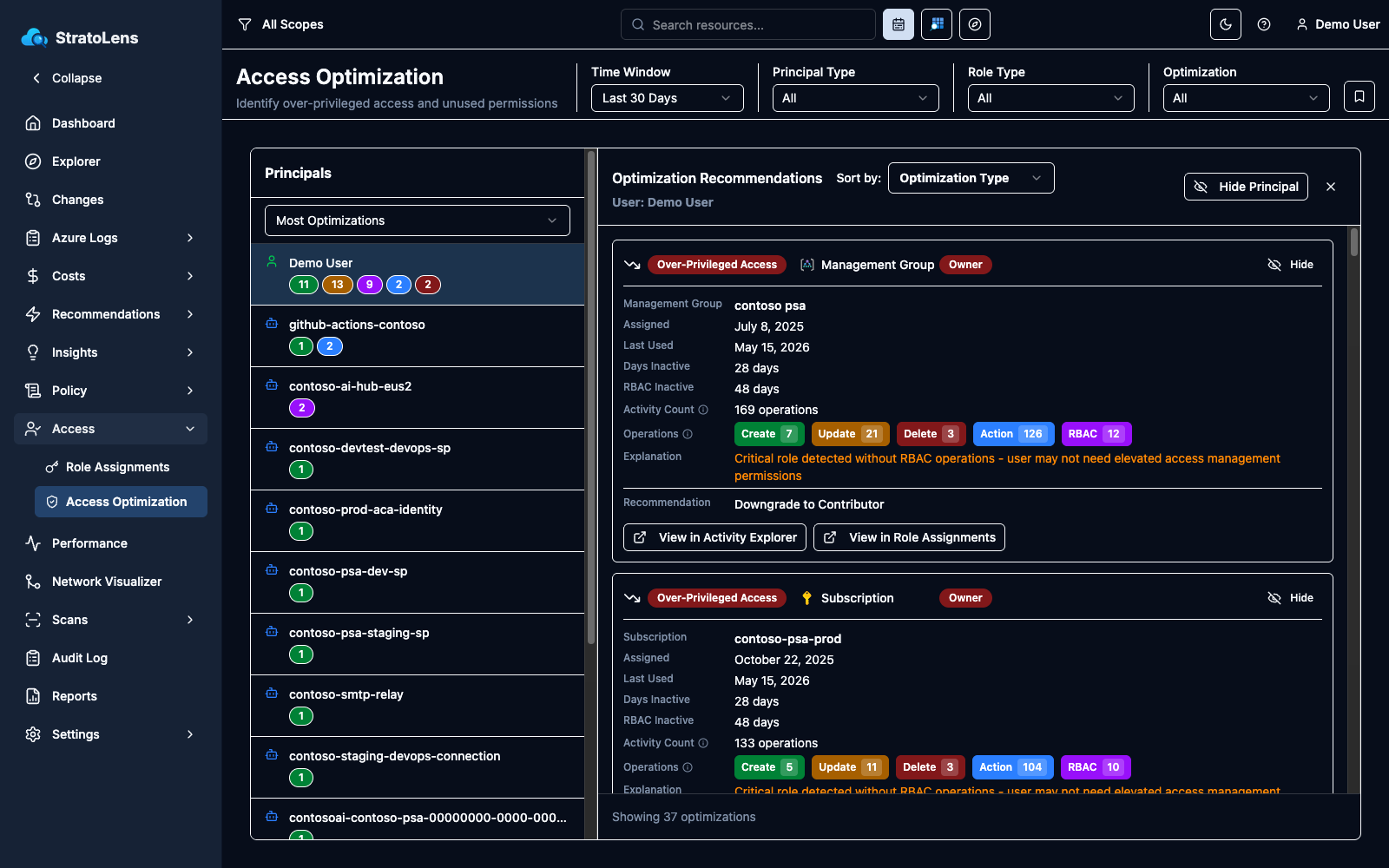Screen dimensions: 1389x868
Task: Select Access Optimization submenu item
Action: 121,502
